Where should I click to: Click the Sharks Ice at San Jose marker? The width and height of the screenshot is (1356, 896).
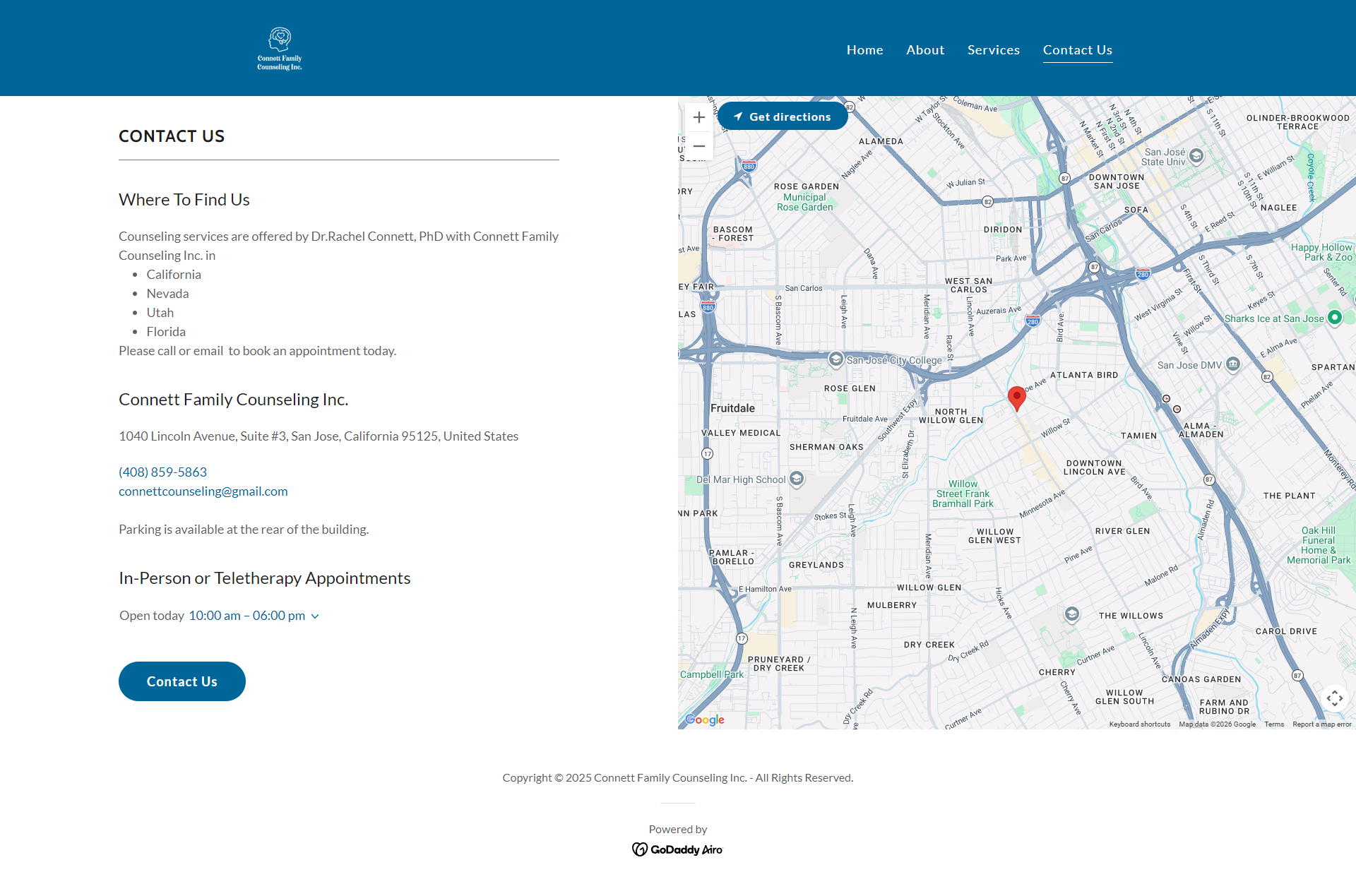tap(1335, 317)
